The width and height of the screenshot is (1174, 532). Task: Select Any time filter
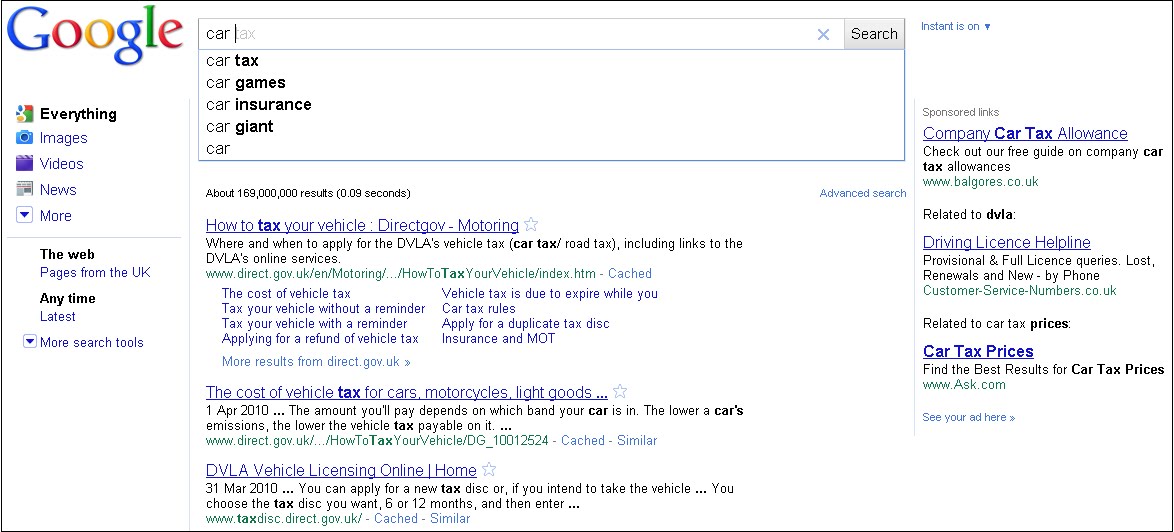coord(67,298)
